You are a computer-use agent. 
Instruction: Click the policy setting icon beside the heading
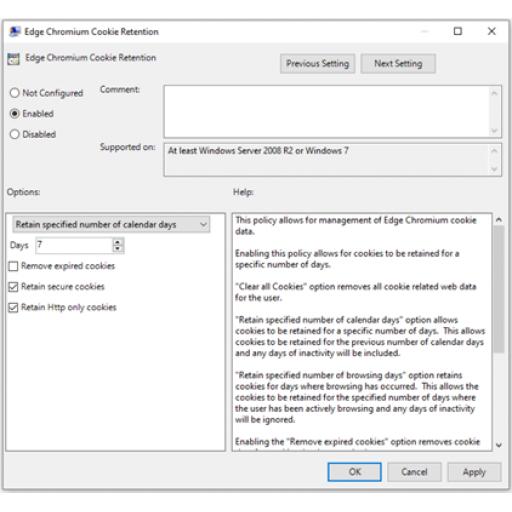14,59
